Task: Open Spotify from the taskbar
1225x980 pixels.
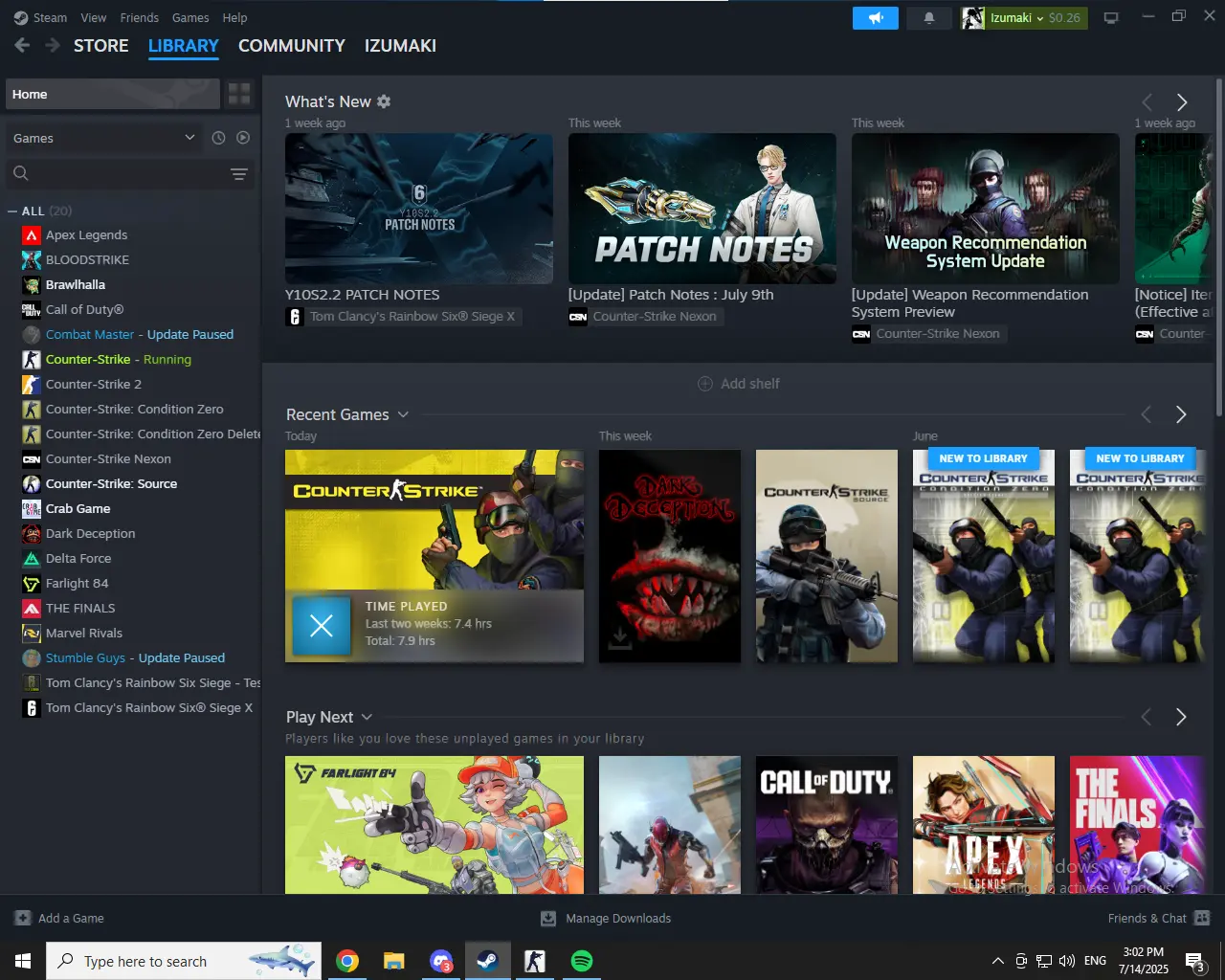Action: point(581,961)
